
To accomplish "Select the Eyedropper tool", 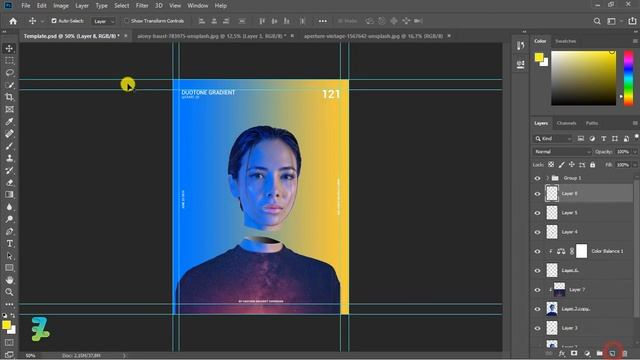I will click(x=9, y=122).
